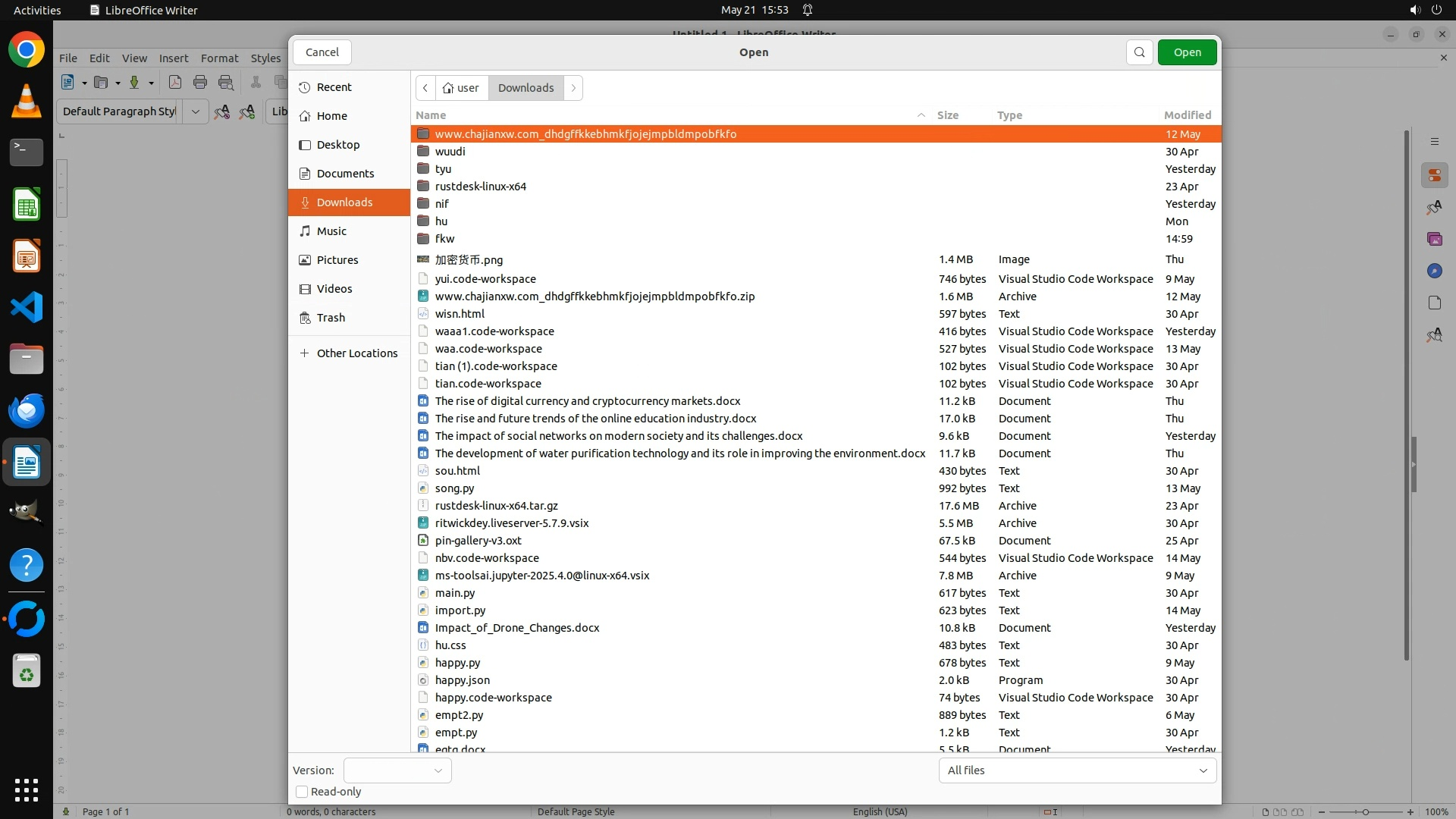This screenshot has width=1456, height=819.
Task: Expand the Version combo box
Action: 397,770
